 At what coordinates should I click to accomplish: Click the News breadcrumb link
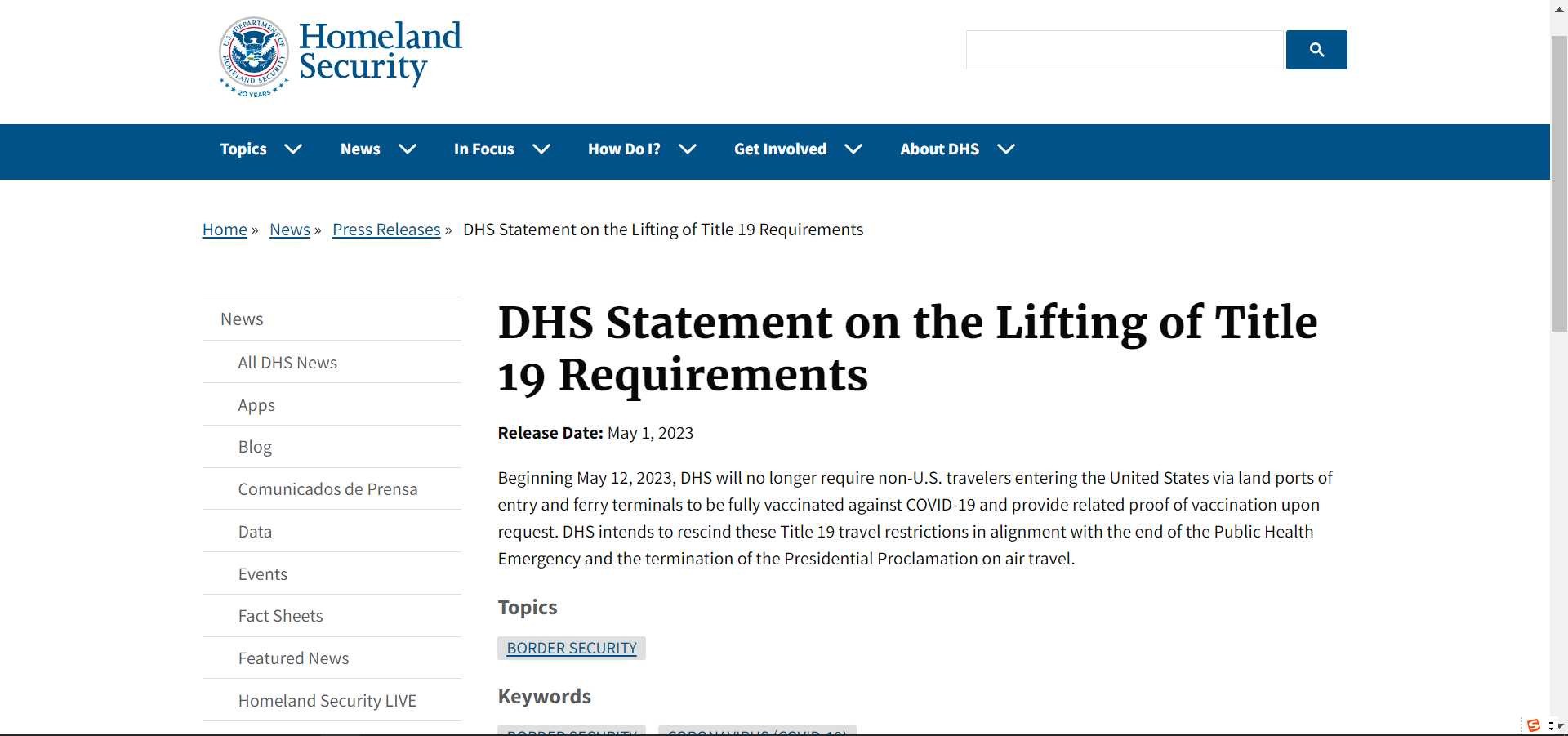(290, 230)
